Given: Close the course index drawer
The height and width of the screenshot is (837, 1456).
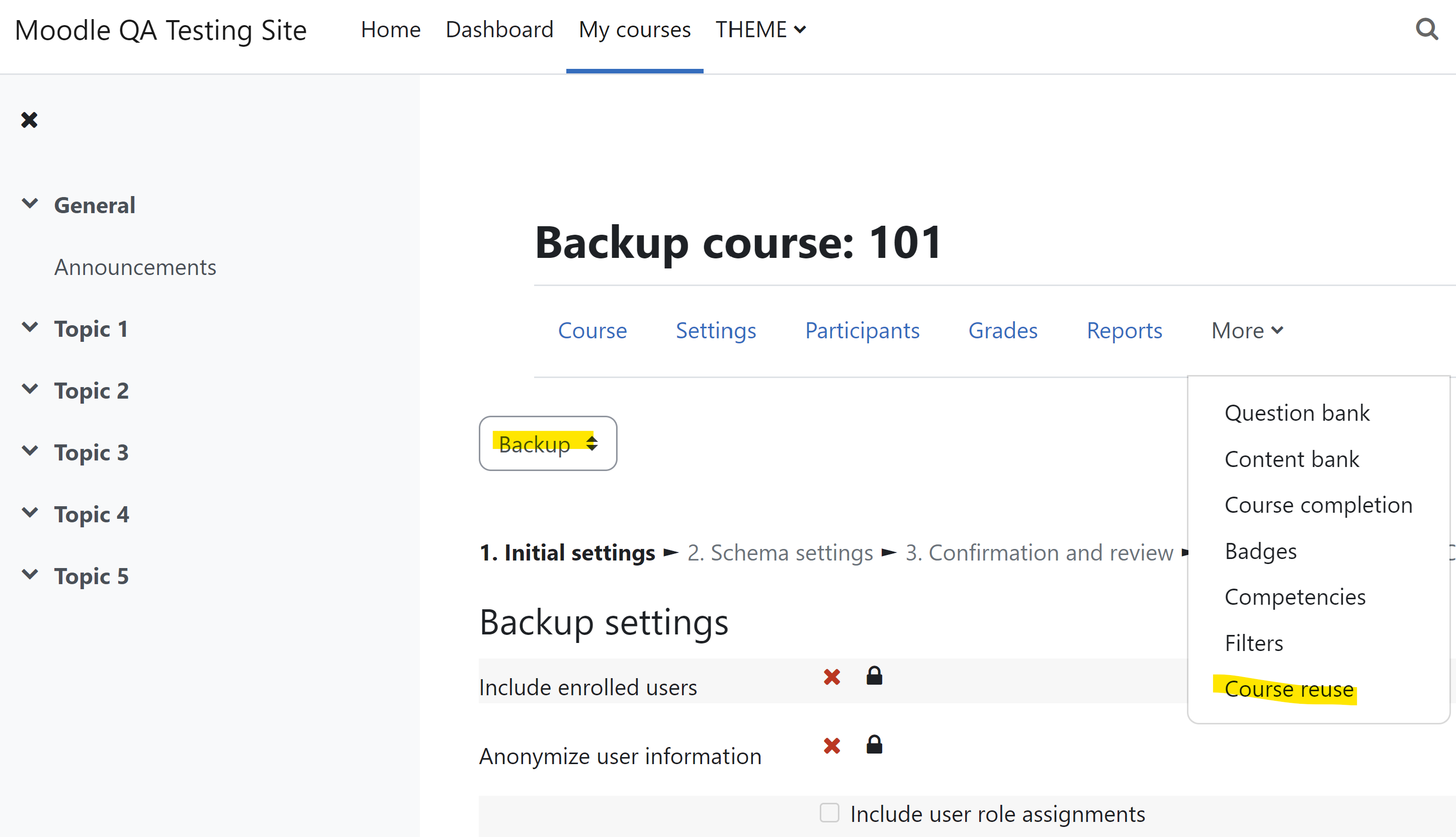Looking at the screenshot, I should click(29, 120).
